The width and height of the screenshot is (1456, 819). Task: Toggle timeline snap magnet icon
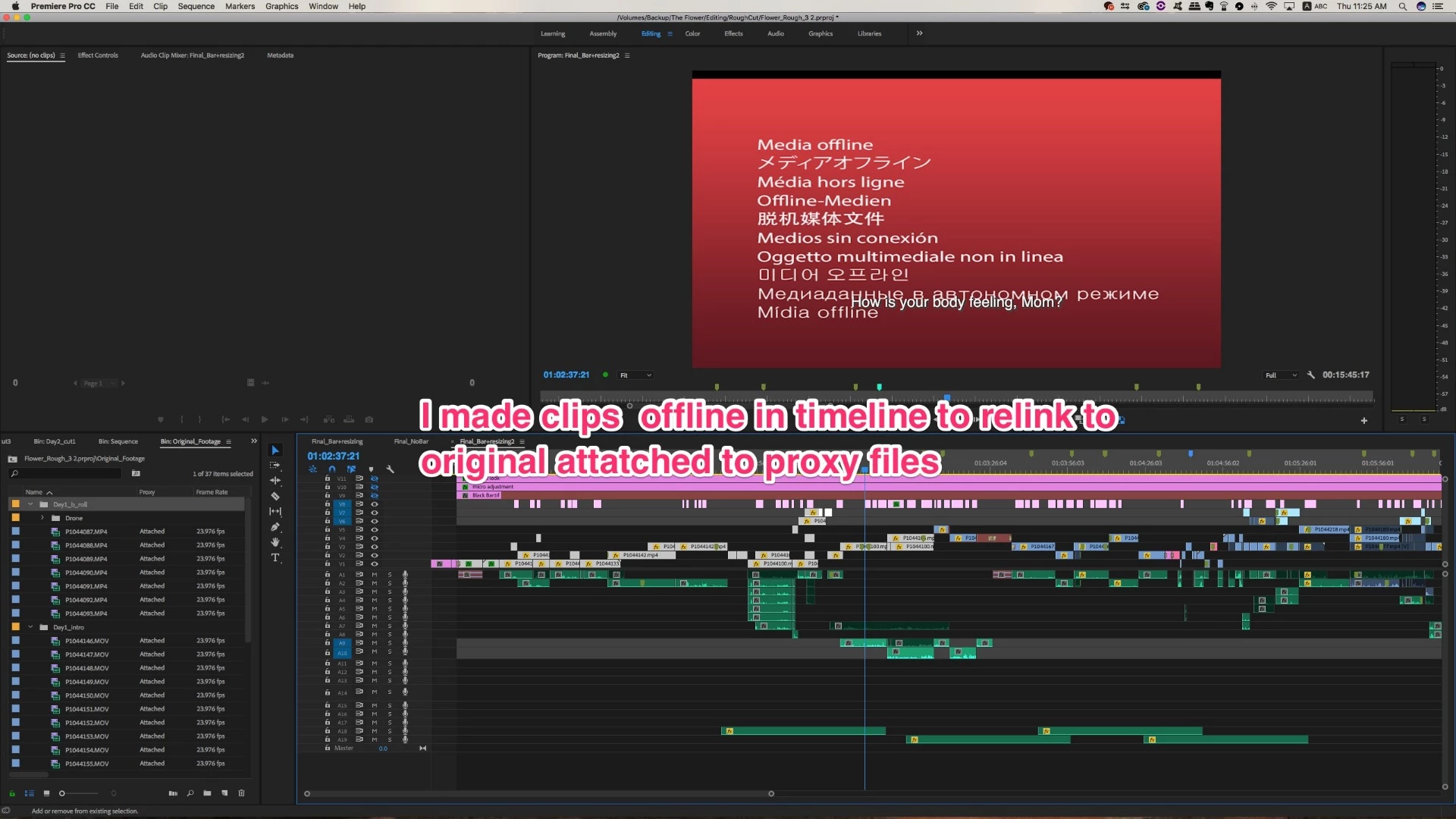click(331, 469)
